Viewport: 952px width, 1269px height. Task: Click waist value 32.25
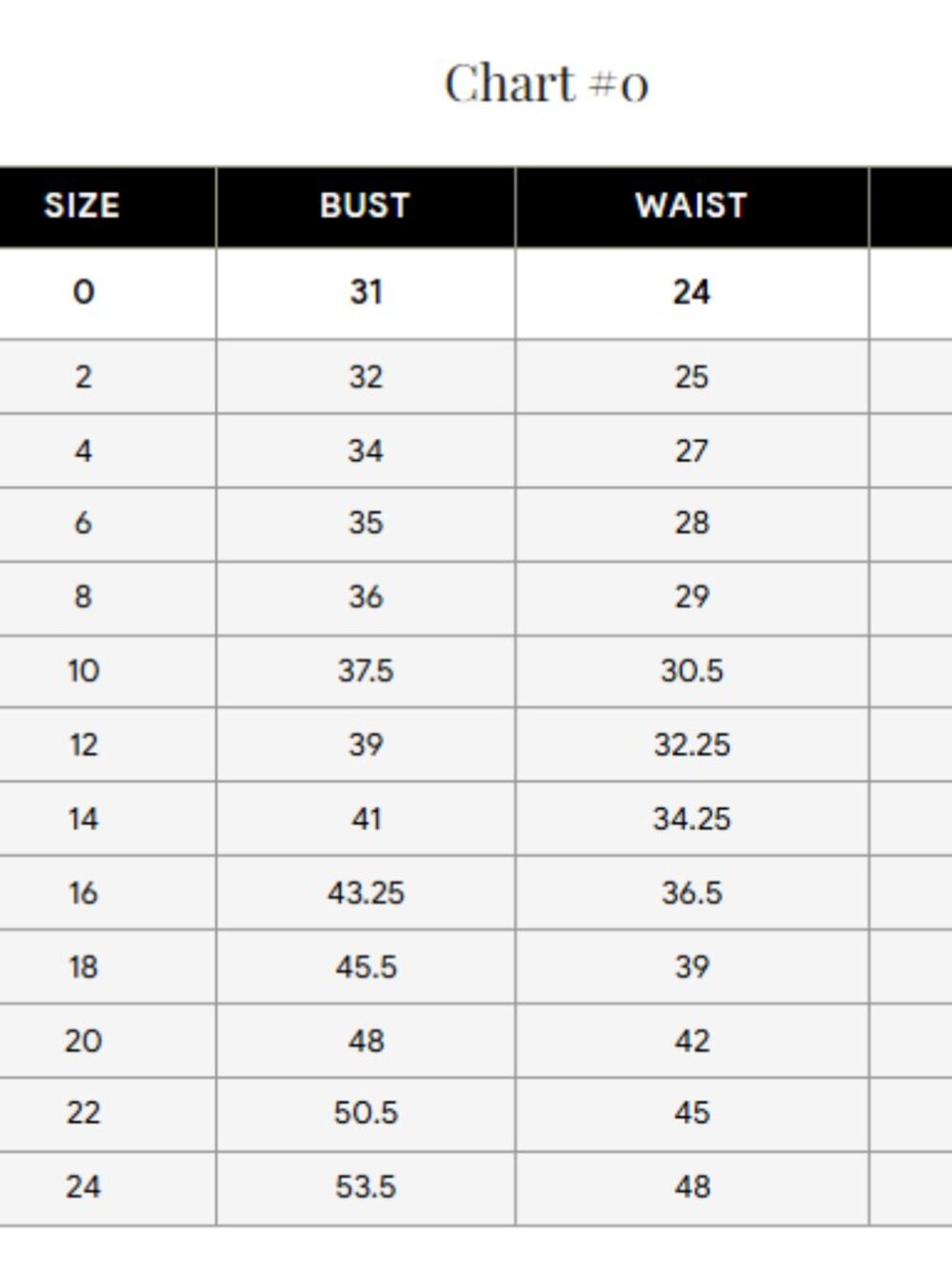(x=692, y=744)
